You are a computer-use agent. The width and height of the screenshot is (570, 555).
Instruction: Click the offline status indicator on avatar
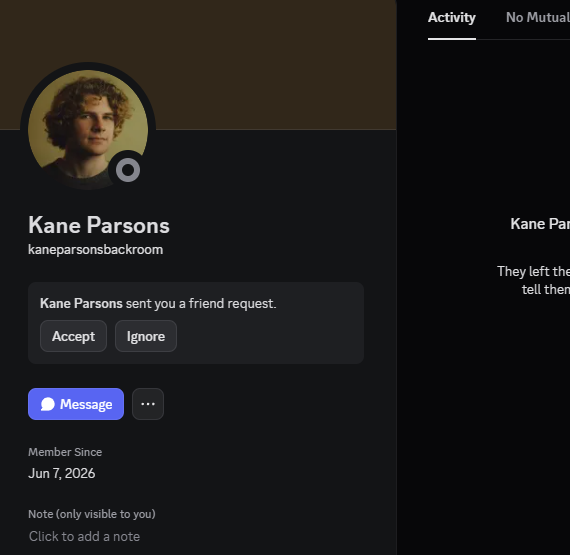pyautogui.click(x=128, y=170)
